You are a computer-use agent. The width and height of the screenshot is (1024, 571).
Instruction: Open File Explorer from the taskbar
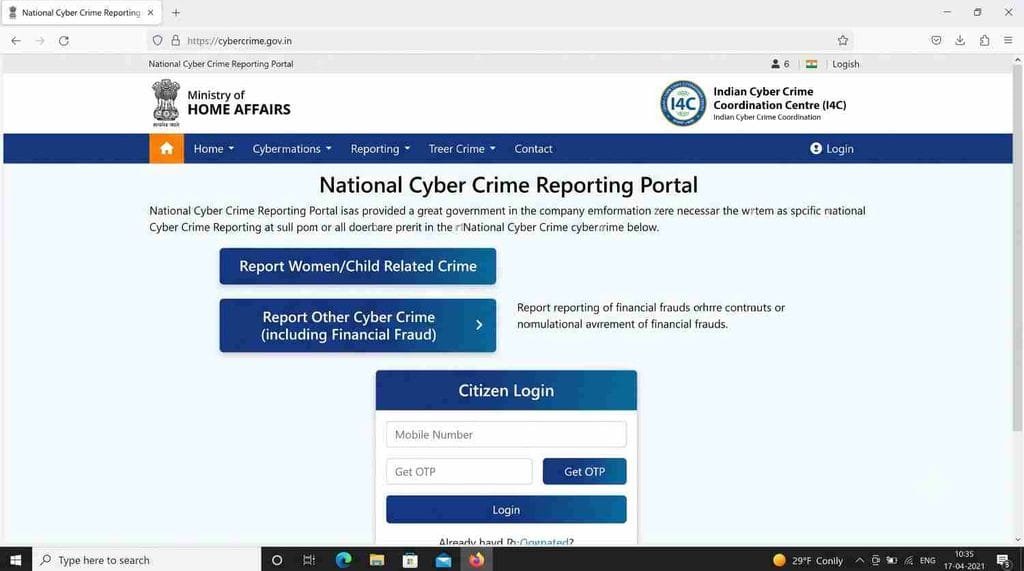pos(377,560)
